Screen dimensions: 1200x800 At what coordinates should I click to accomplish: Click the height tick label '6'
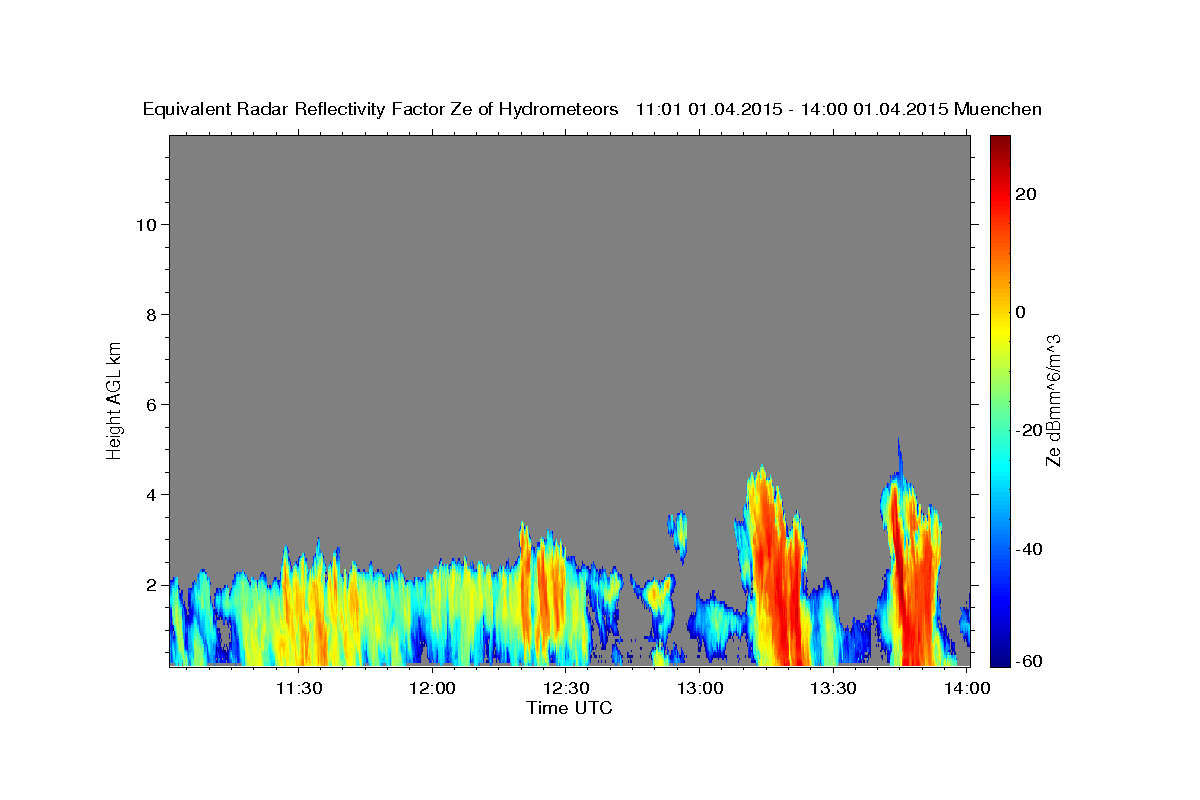(x=150, y=404)
